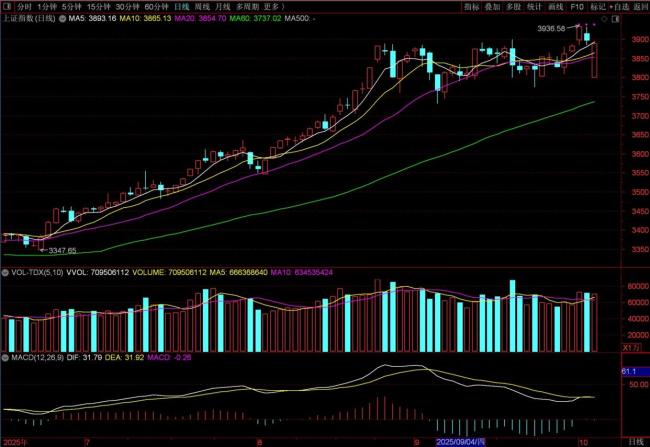Open the 指标 indicators menu
Image resolution: width=650 pixels, height=447 pixels.
pos(471,6)
